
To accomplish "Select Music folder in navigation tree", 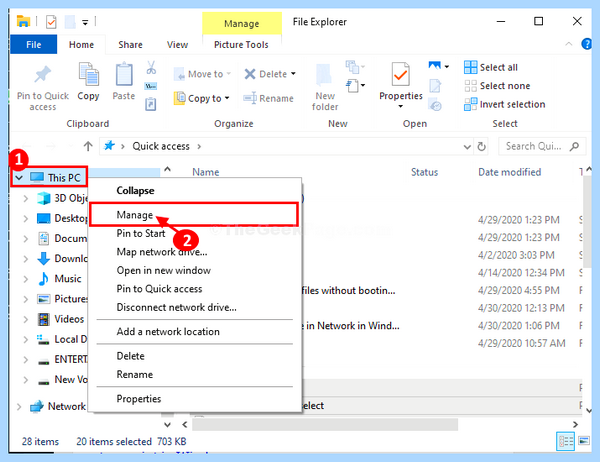I will (68, 279).
